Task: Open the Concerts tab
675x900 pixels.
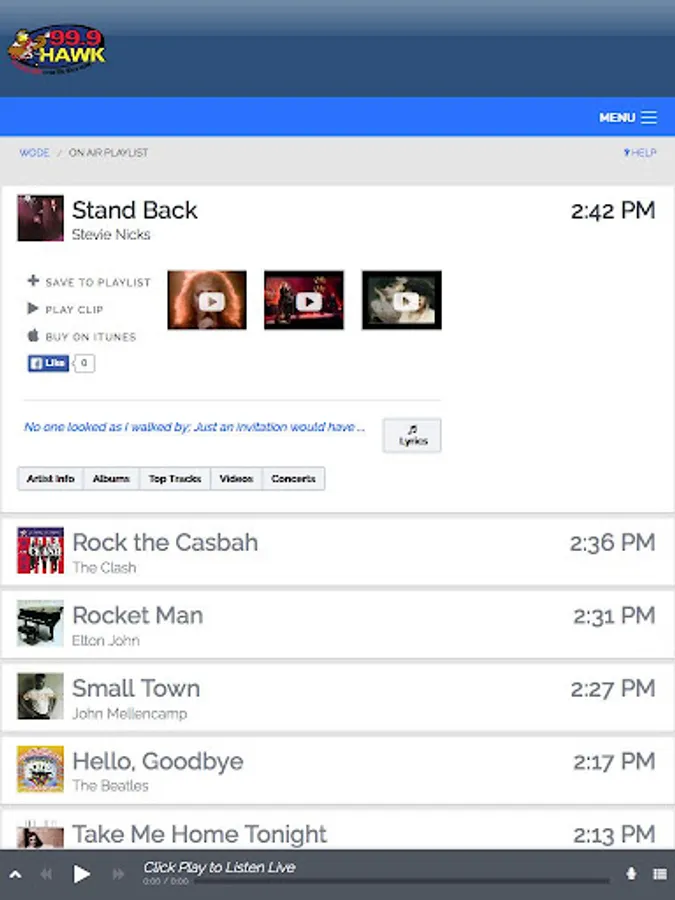Action: tap(293, 479)
